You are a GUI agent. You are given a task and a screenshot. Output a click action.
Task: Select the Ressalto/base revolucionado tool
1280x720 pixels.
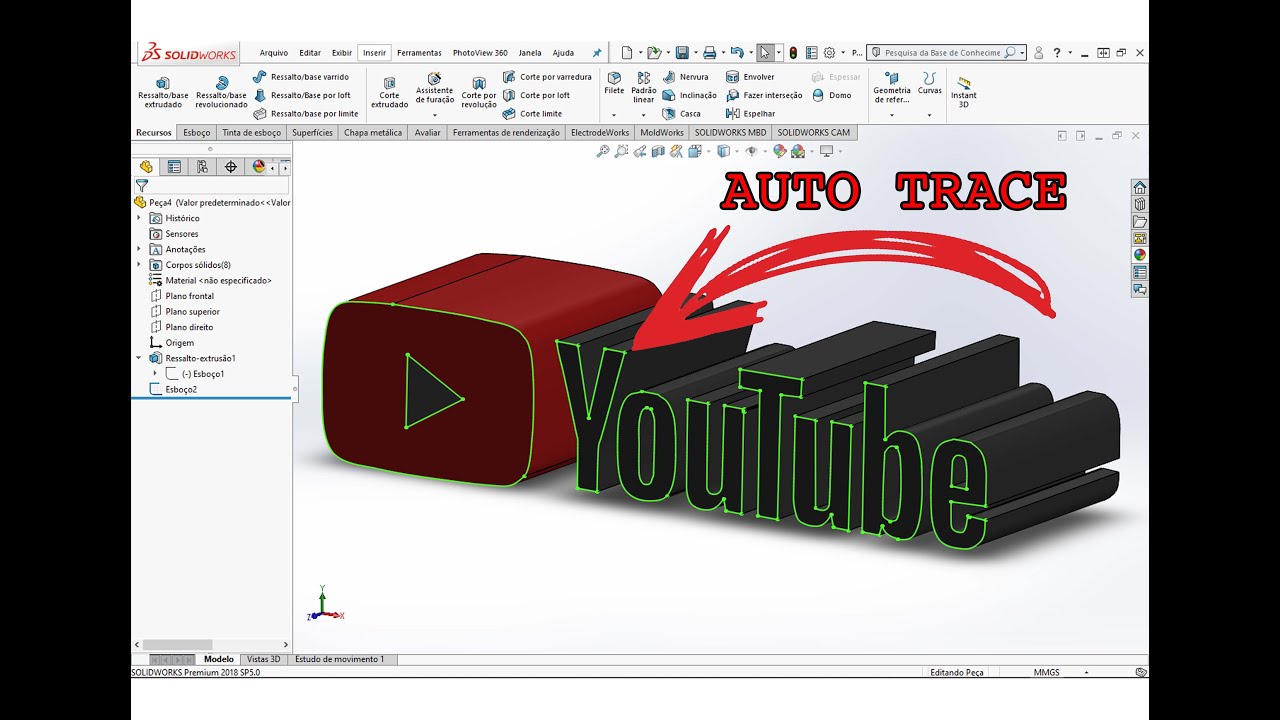(221, 91)
